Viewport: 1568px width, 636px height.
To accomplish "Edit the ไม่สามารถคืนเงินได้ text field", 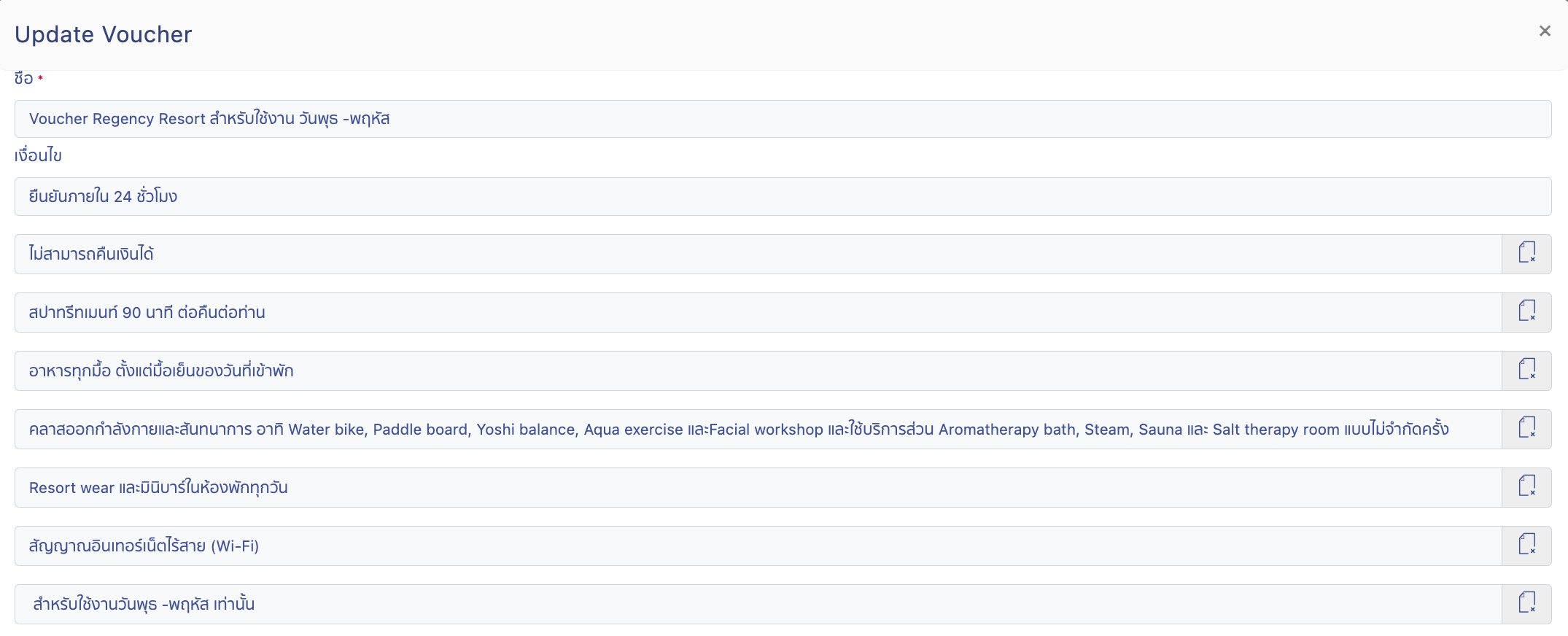I will (x=758, y=254).
